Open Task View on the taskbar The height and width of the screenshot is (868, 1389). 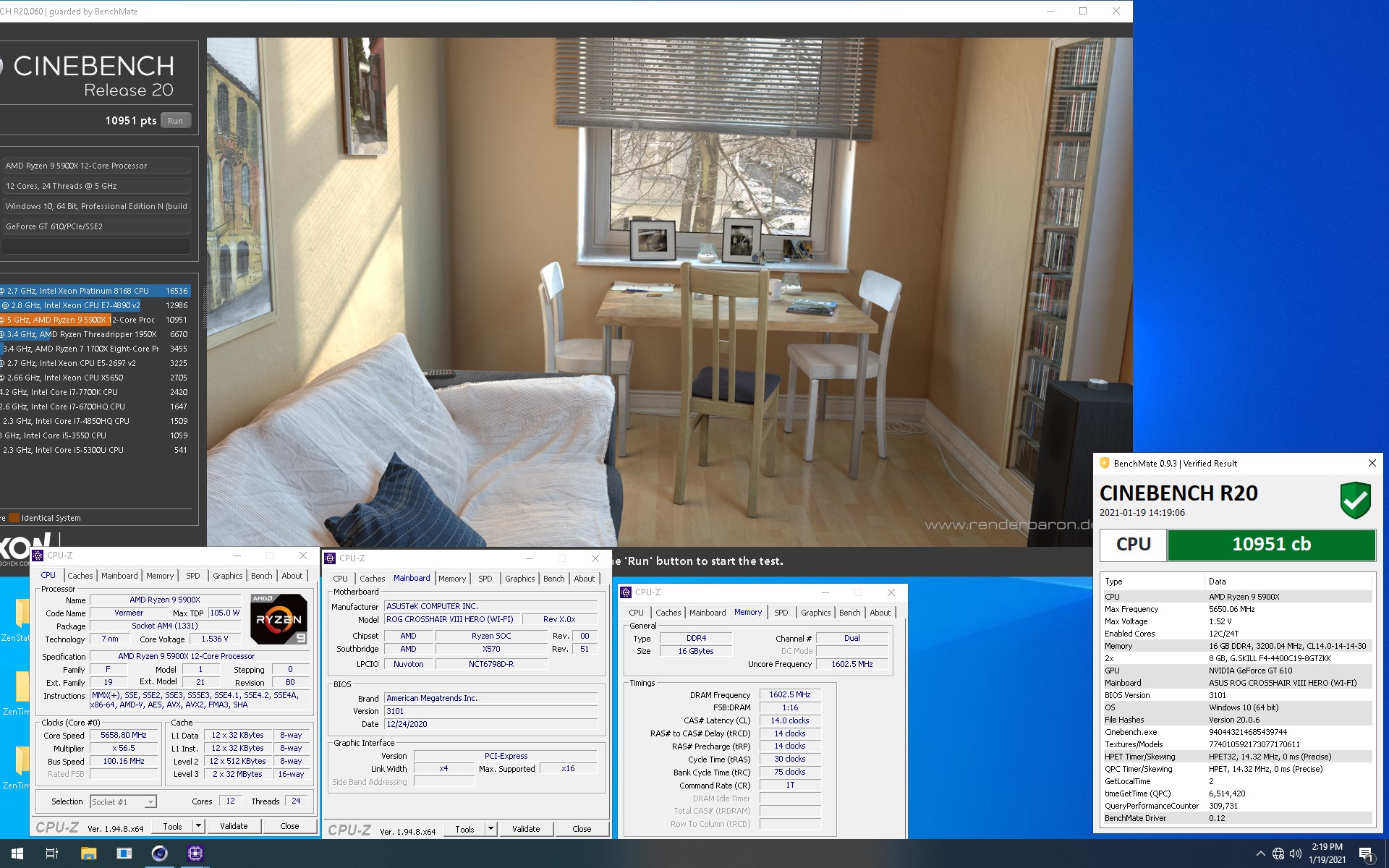tap(52, 854)
